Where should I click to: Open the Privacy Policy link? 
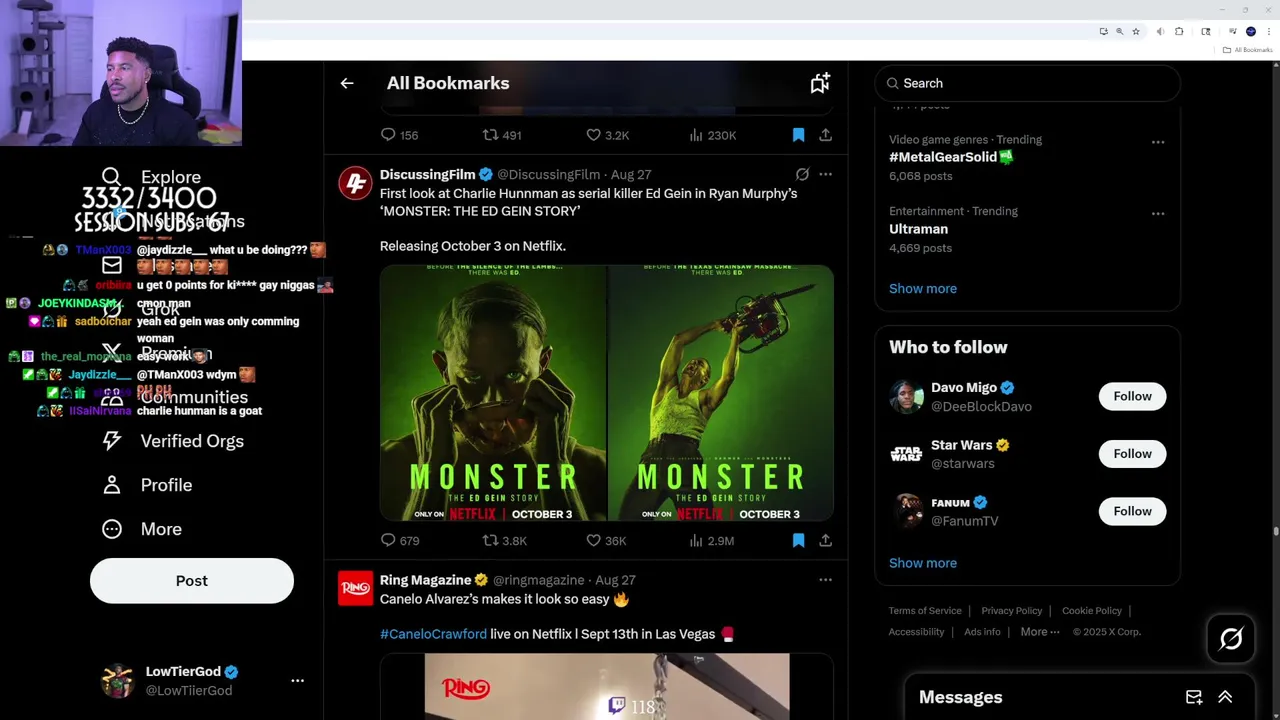pyautogui.click(x=1011, y=611)
